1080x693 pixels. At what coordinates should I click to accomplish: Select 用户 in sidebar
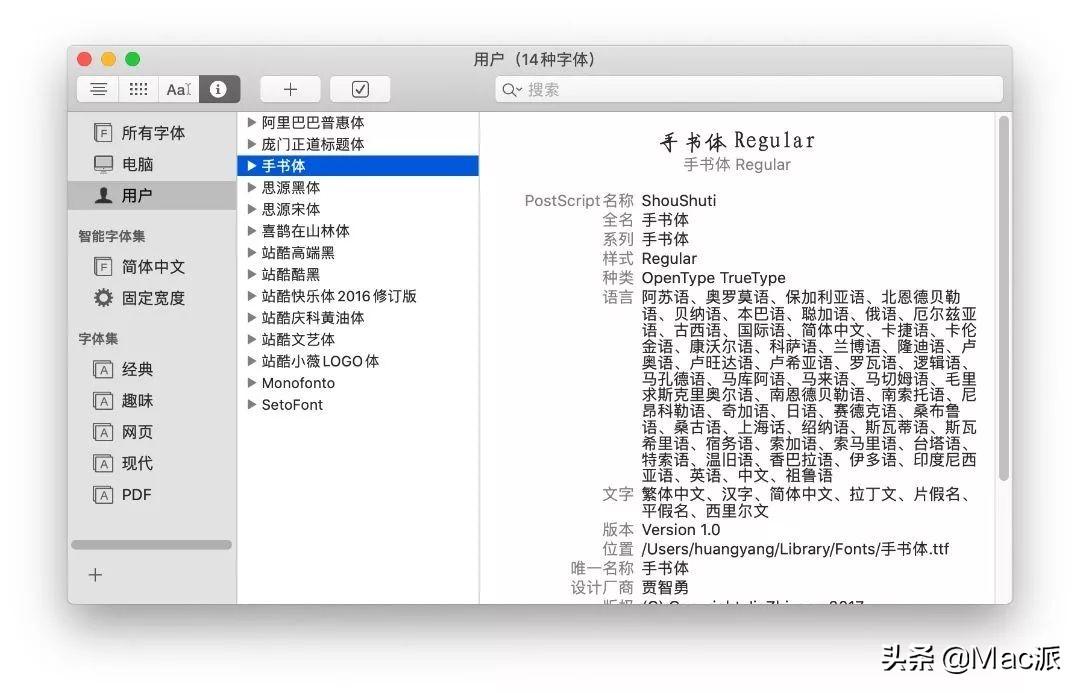click(152, 196)
